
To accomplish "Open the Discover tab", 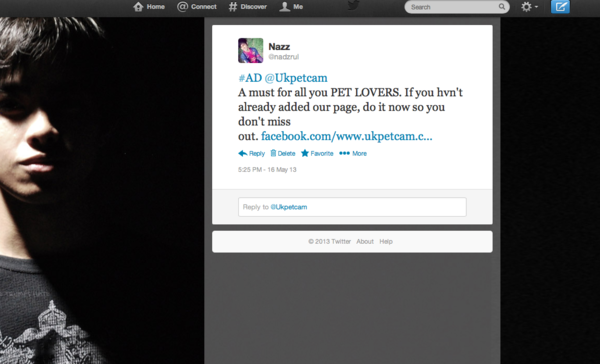I will (x=248, y=7).
